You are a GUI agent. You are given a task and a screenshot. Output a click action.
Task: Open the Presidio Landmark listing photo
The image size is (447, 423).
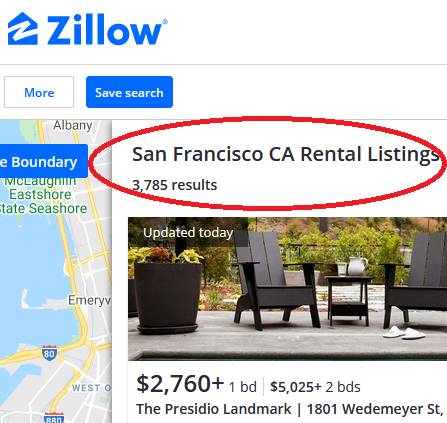point(287,289)
